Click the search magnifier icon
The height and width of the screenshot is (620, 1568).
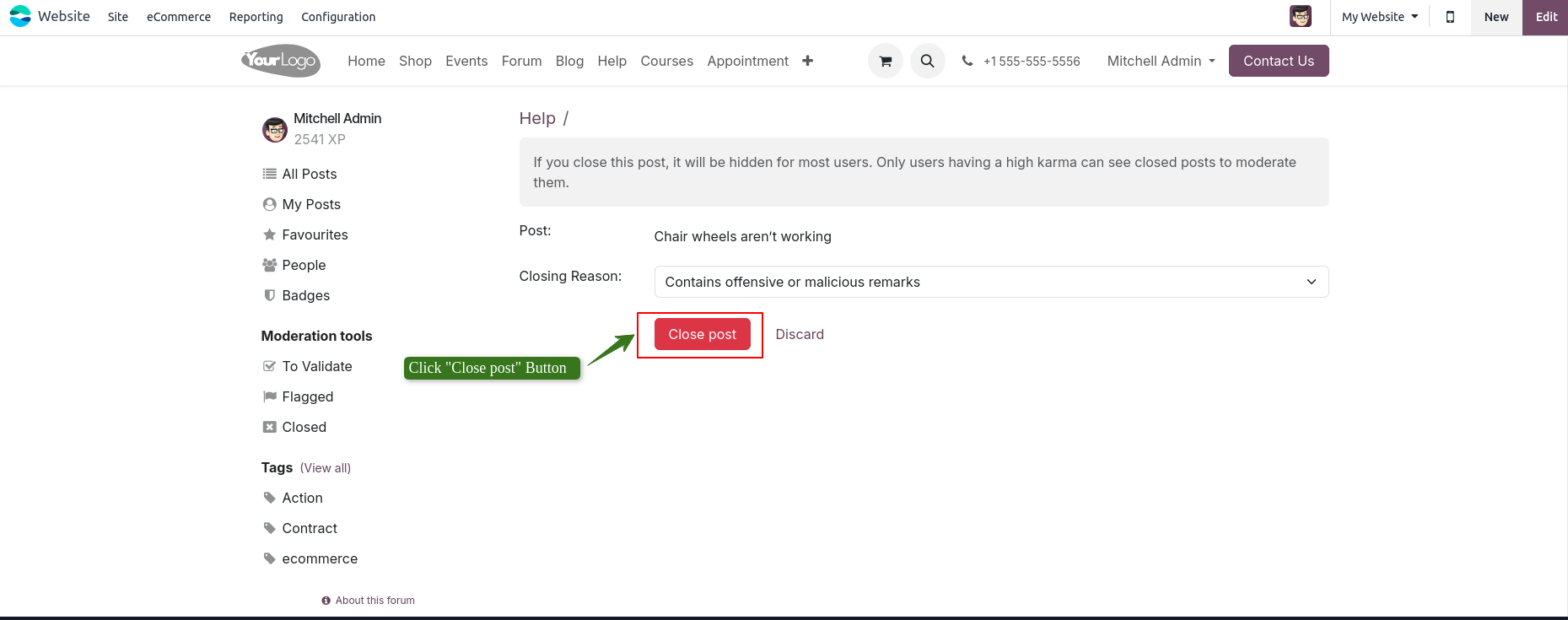coord(927,61)
